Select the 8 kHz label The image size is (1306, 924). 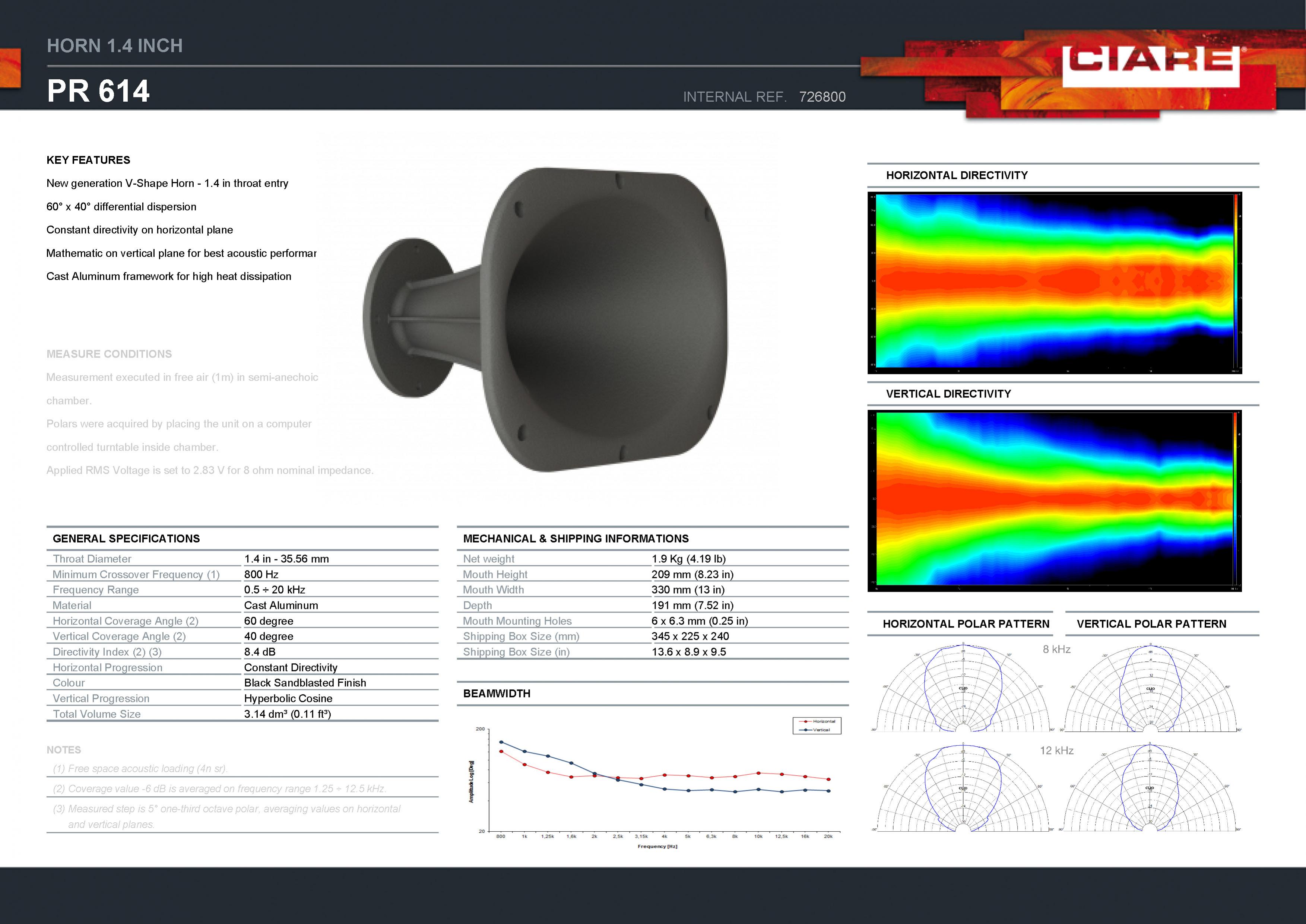(1056, 650)
